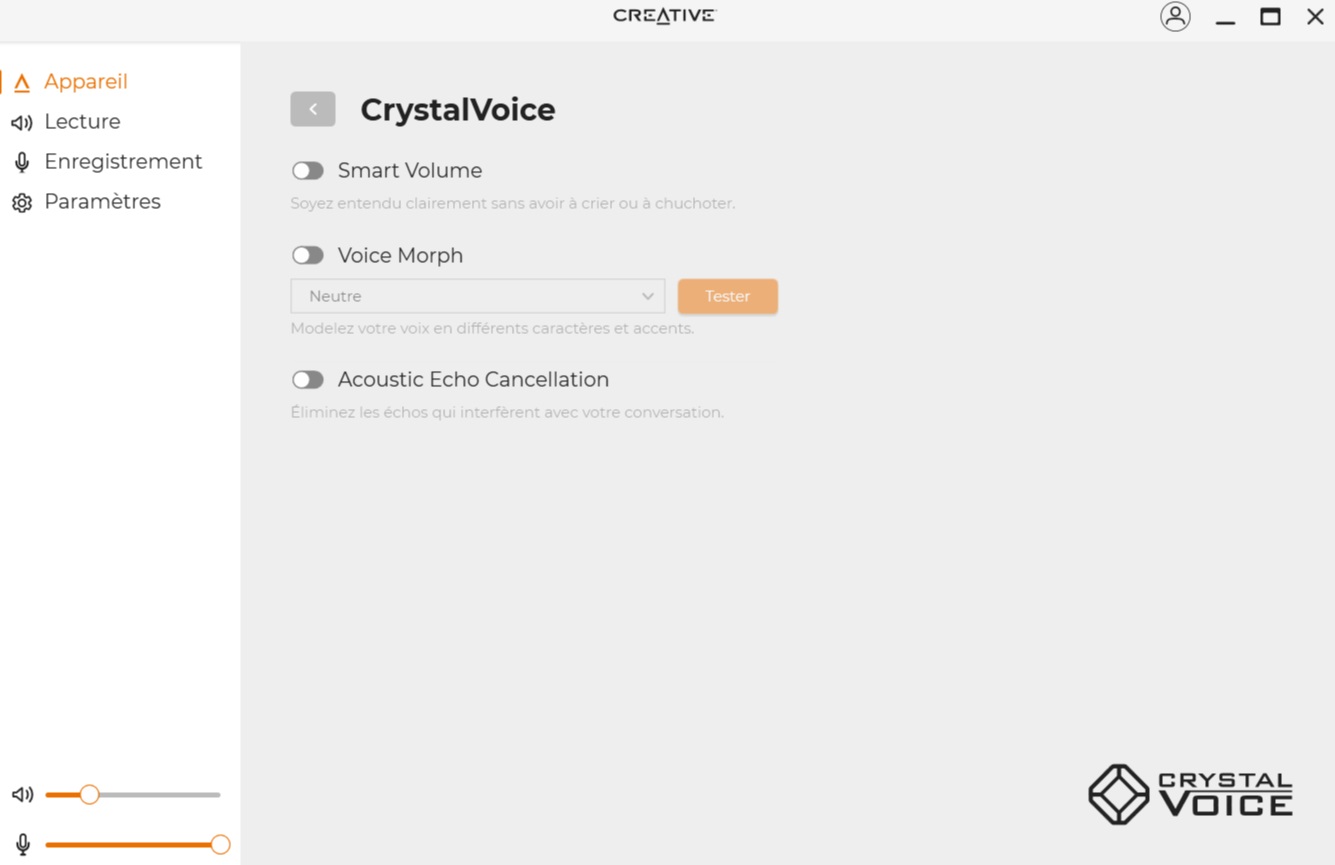Go back using the left chevron button
The height and width of the screenshot is (865, 1335).
[x=313, y=109]
